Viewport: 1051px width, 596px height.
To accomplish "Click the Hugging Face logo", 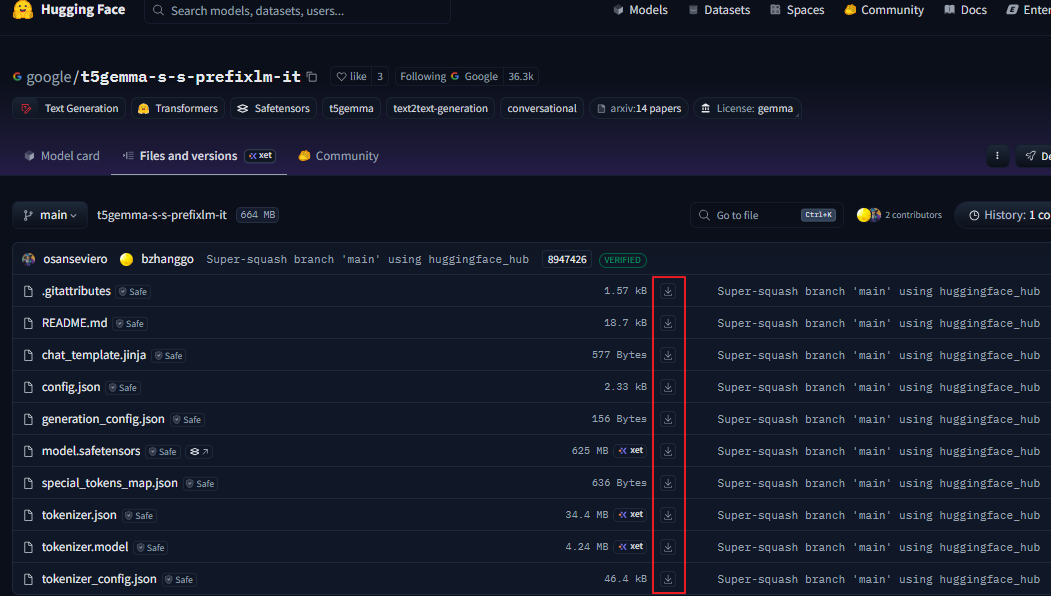I will [x=23, y=9].
